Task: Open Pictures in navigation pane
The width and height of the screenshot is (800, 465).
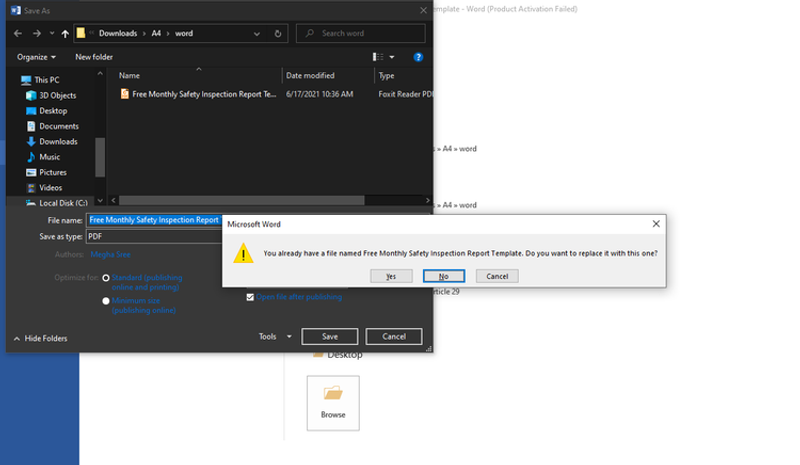Action: click(53, 172)
